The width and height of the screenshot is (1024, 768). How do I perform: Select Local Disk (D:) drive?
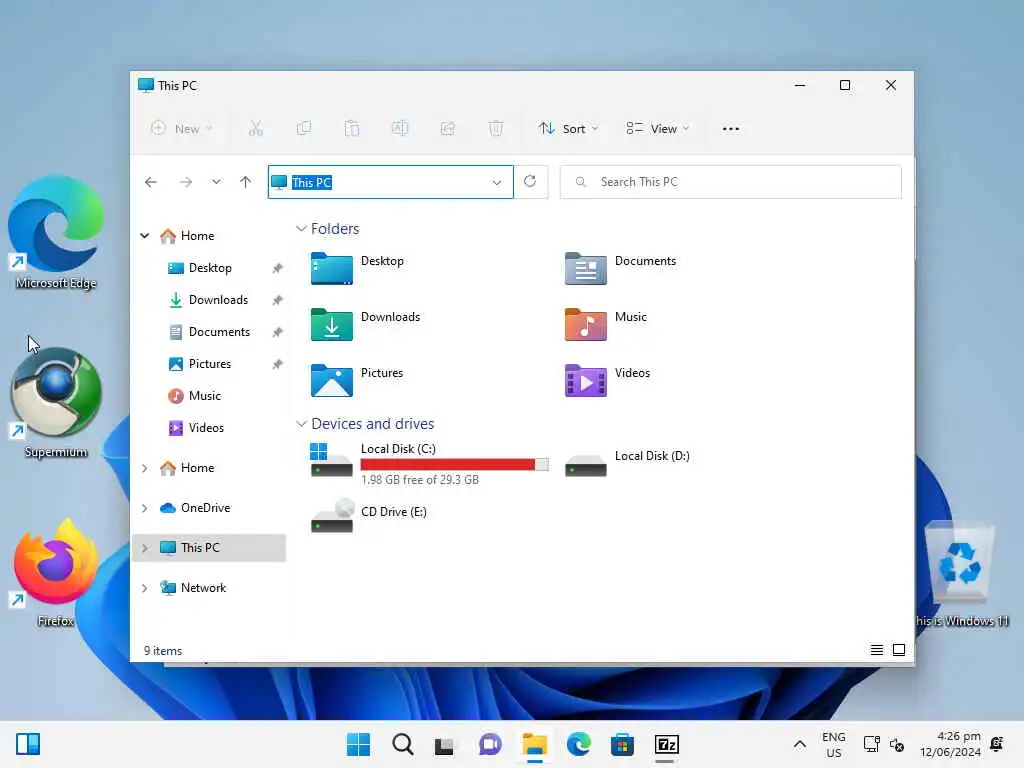pyautogui.click(x=628, y=464)
